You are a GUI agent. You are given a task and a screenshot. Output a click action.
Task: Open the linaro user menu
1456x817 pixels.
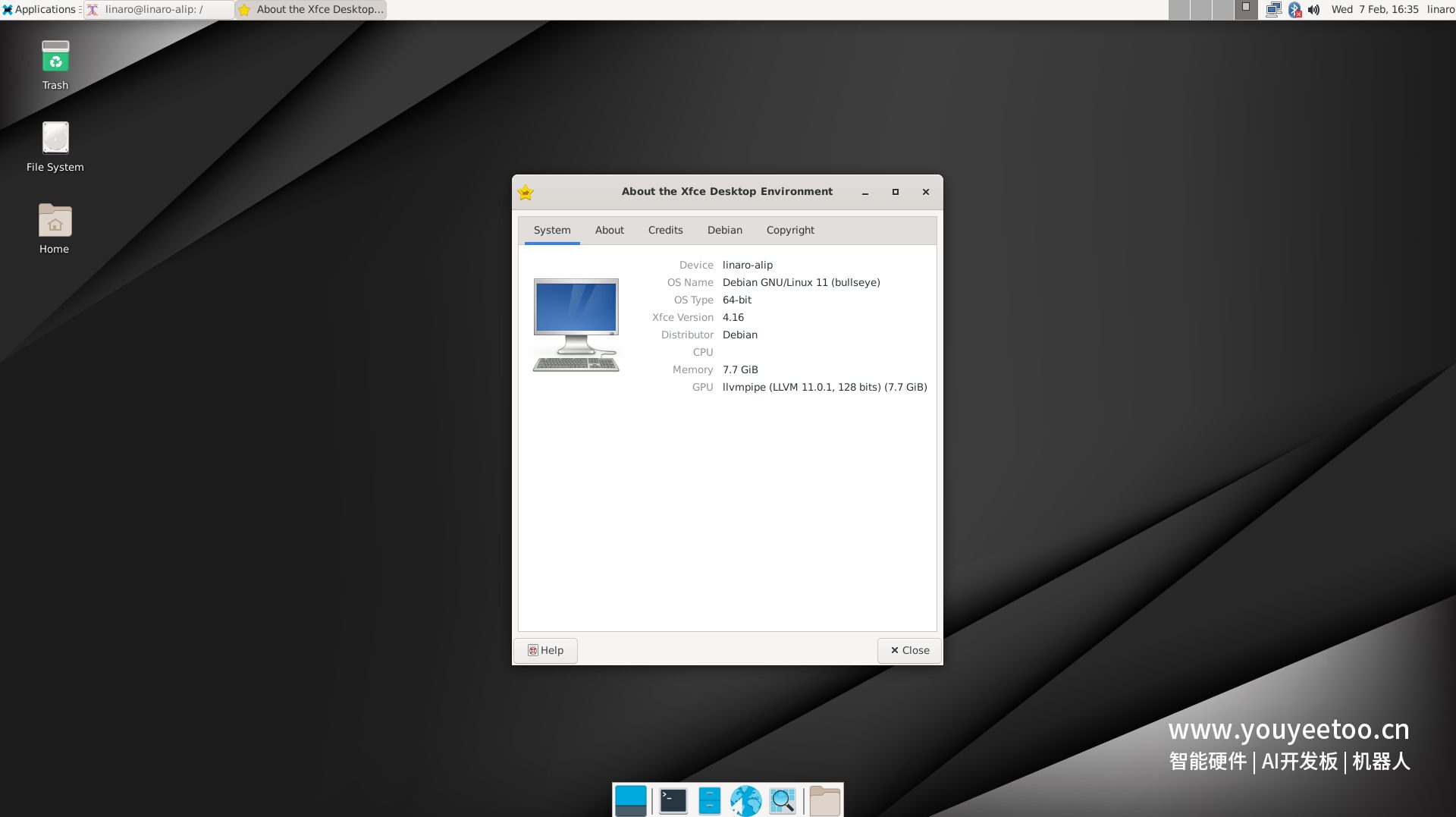coord(1440,10)
